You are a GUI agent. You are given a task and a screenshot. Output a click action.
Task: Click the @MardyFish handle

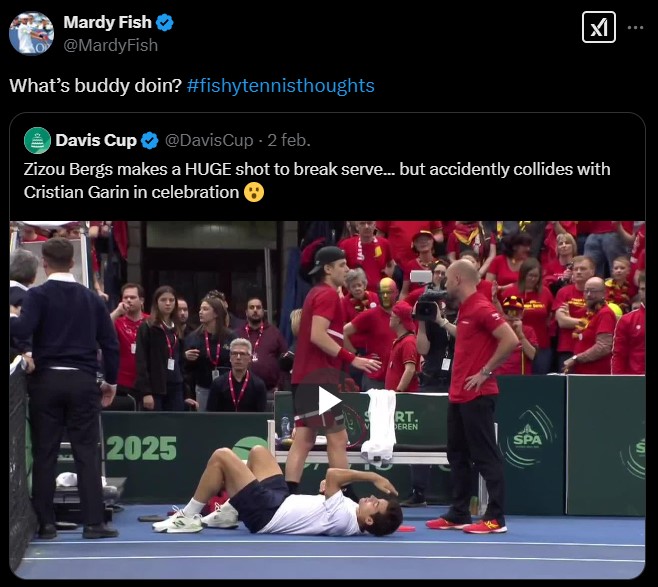coord(111,45)
